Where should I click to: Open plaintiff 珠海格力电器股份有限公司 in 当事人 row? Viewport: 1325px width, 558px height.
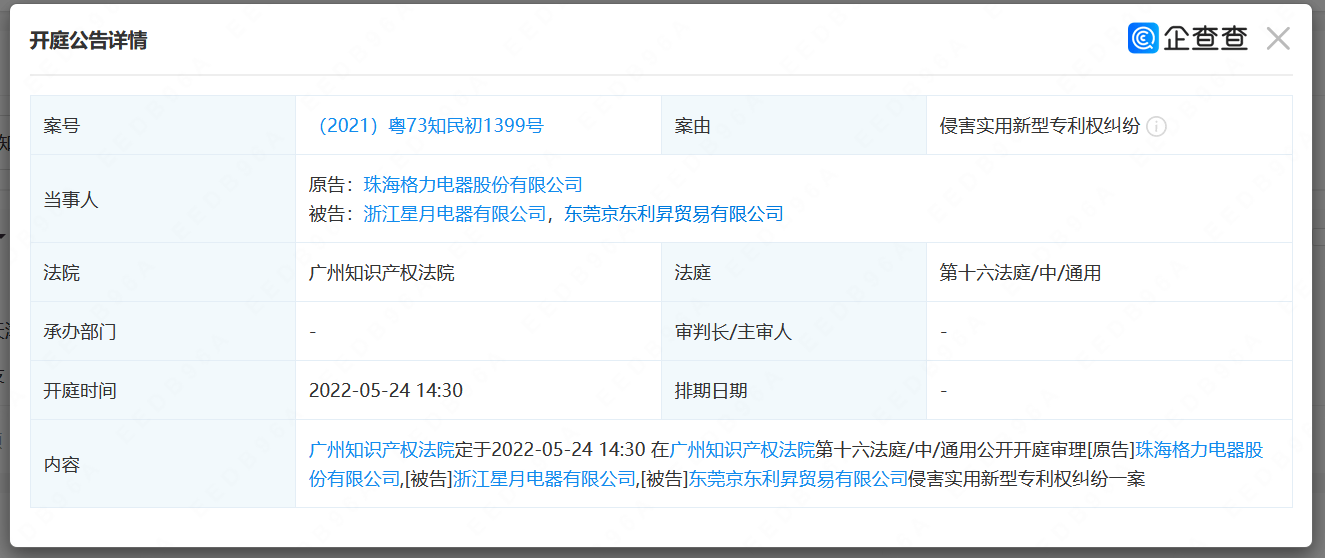(473, 185)
